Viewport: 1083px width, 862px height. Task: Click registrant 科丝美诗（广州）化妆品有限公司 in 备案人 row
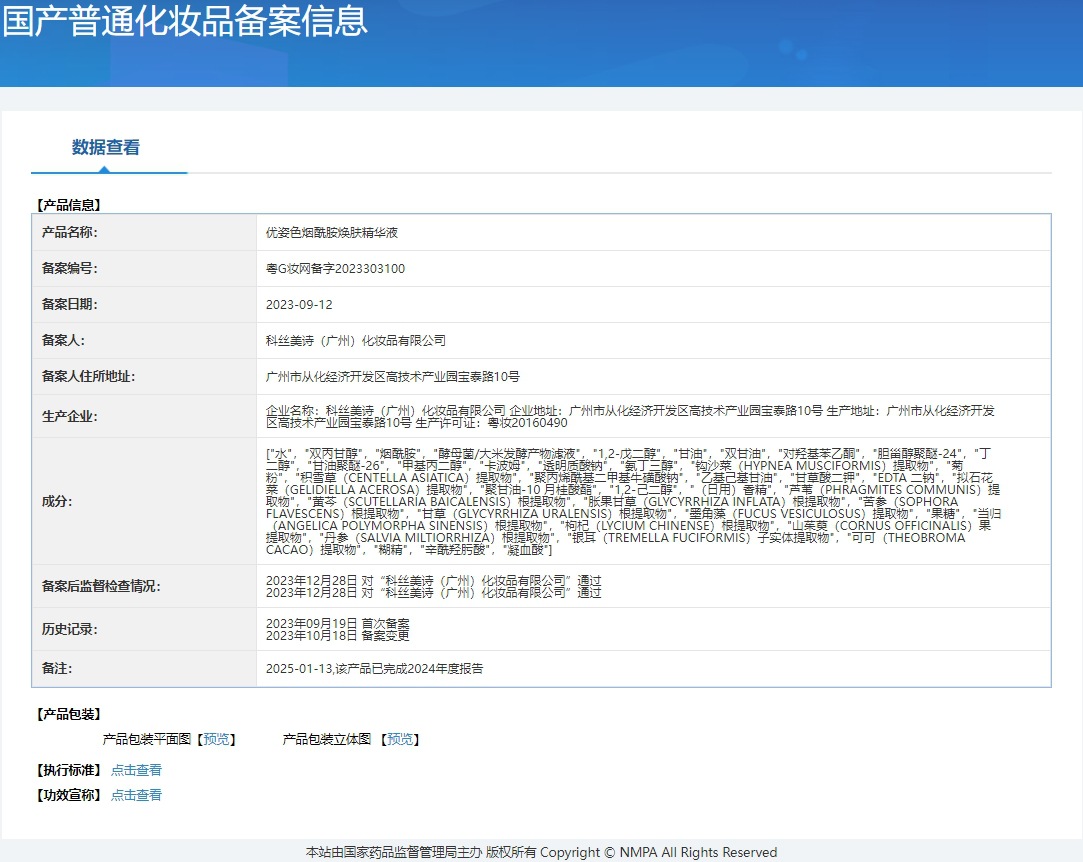point(356,341)
